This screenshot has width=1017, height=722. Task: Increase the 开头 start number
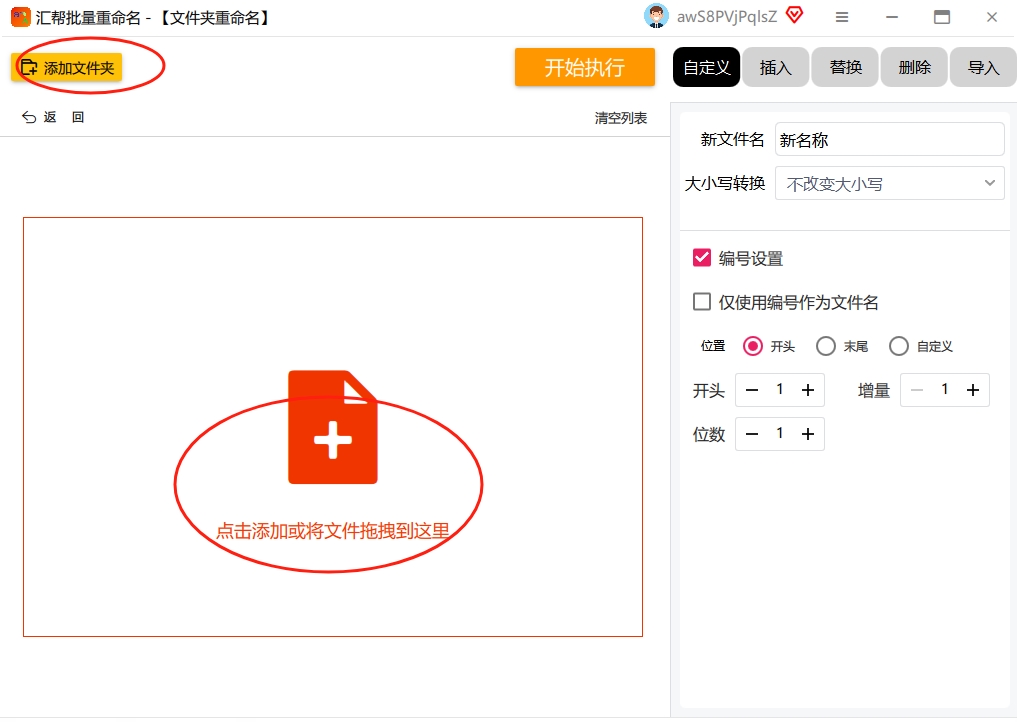(808, 390)
